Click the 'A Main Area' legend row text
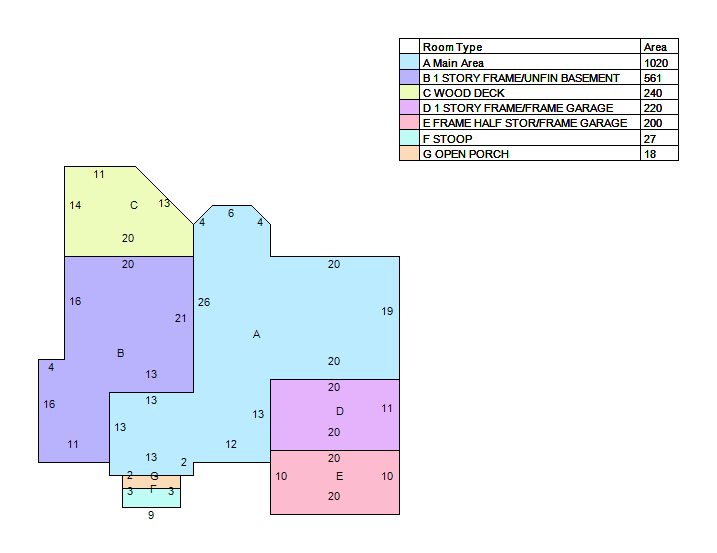This screenshot has height=553, width=717. pos(453,63)
